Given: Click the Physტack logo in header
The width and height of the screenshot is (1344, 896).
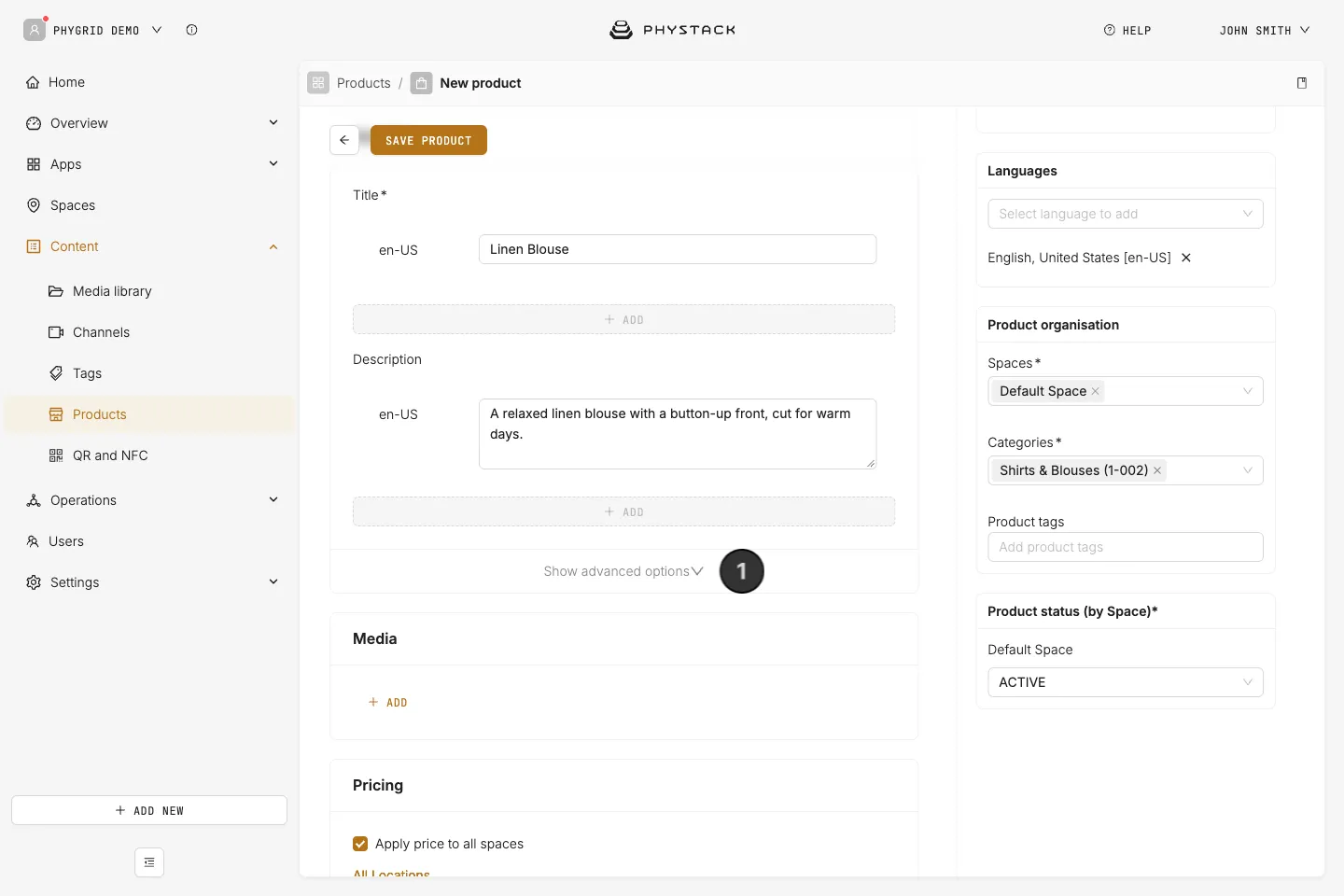Looking at the screenshot, I should click(672, 30).
